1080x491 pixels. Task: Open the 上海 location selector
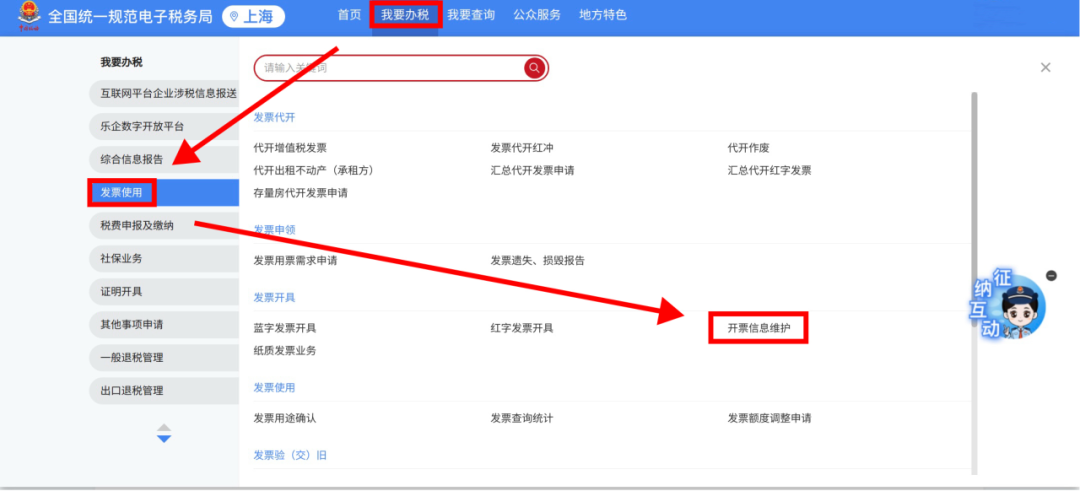[x=253, y=17]
